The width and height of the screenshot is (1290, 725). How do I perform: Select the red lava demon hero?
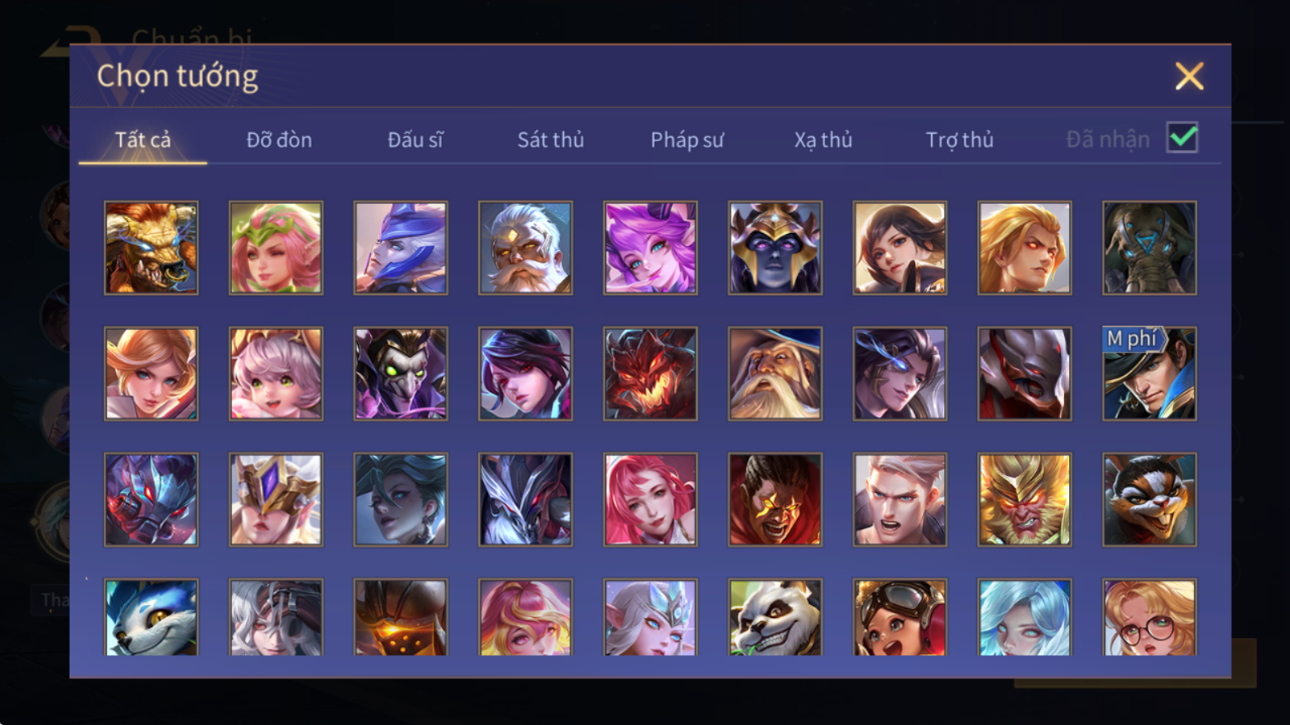tap(650, 374)
